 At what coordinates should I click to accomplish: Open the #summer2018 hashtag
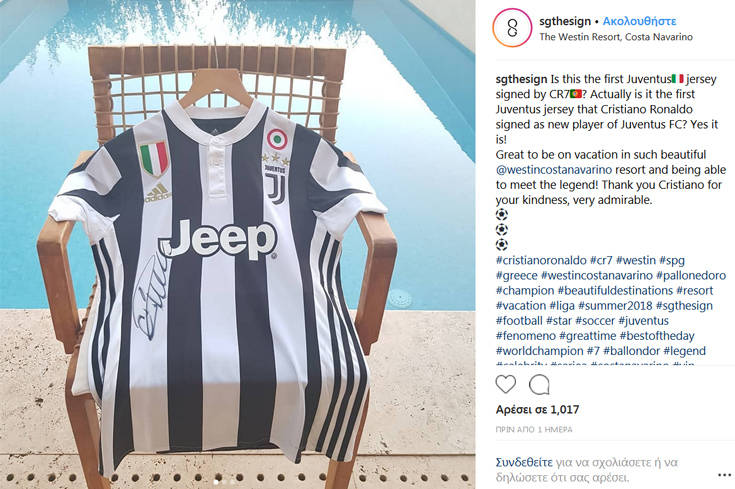coord(615,306)
